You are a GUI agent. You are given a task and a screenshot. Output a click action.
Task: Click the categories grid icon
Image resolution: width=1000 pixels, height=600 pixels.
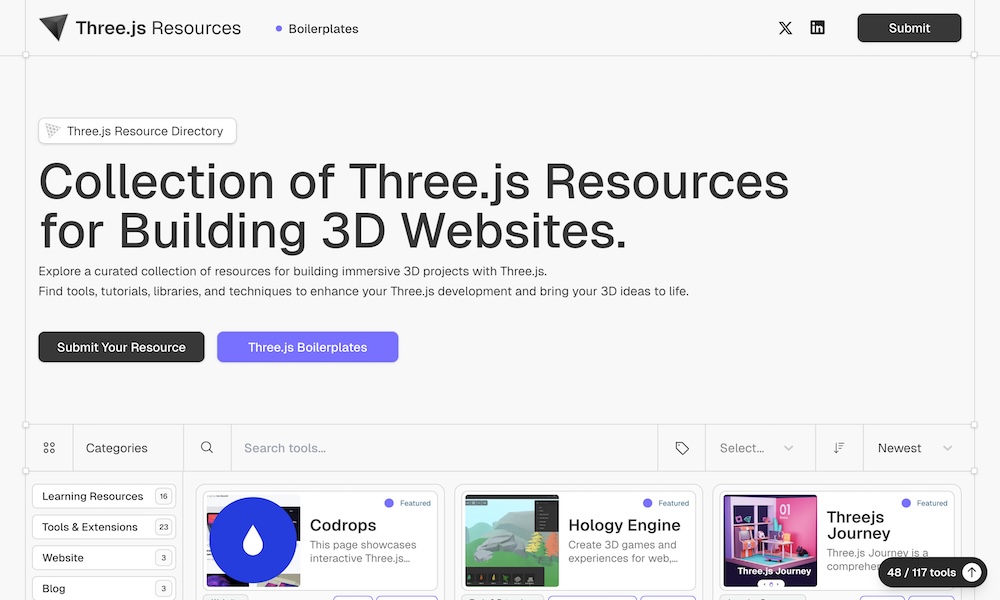[49, 448]
